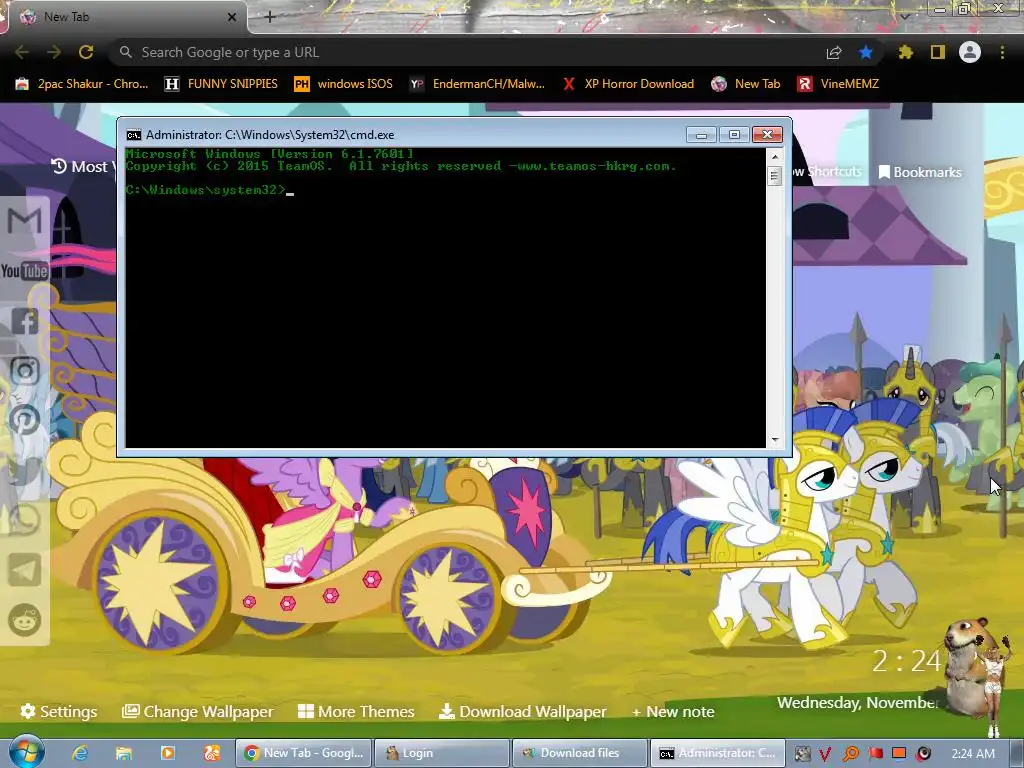Switch to the Login taskbar button

pyautogui.click(x=441, y=753)
